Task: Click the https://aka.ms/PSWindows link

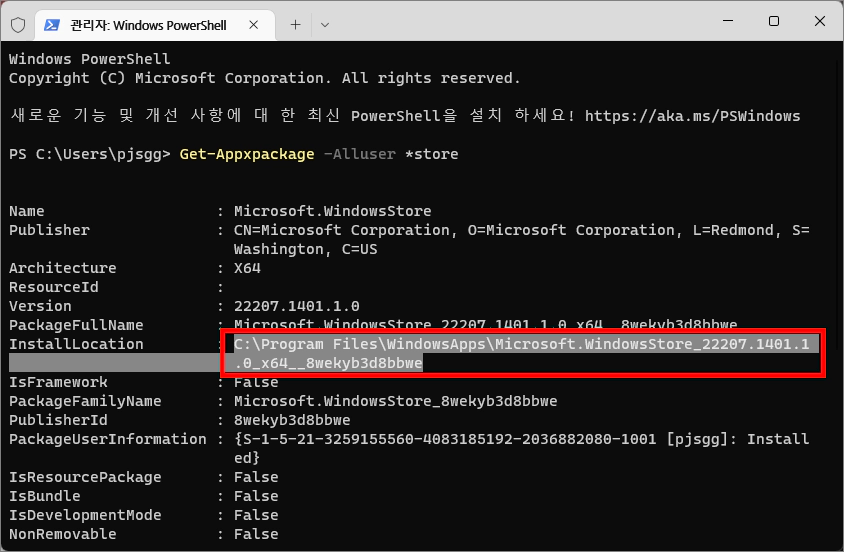Action: (x=692, y=116)
